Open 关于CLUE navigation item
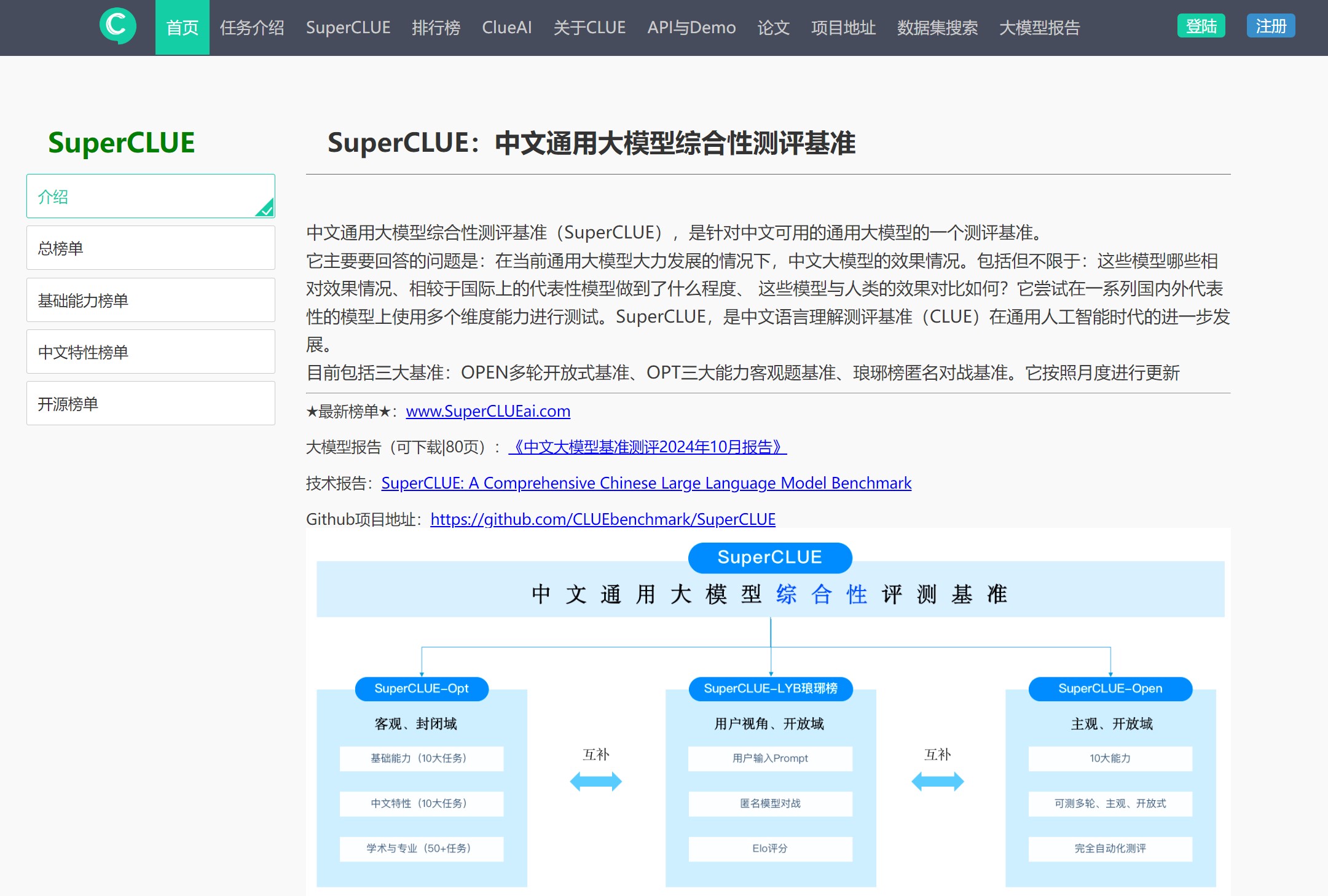1328x896 pixels. [589, 28]
